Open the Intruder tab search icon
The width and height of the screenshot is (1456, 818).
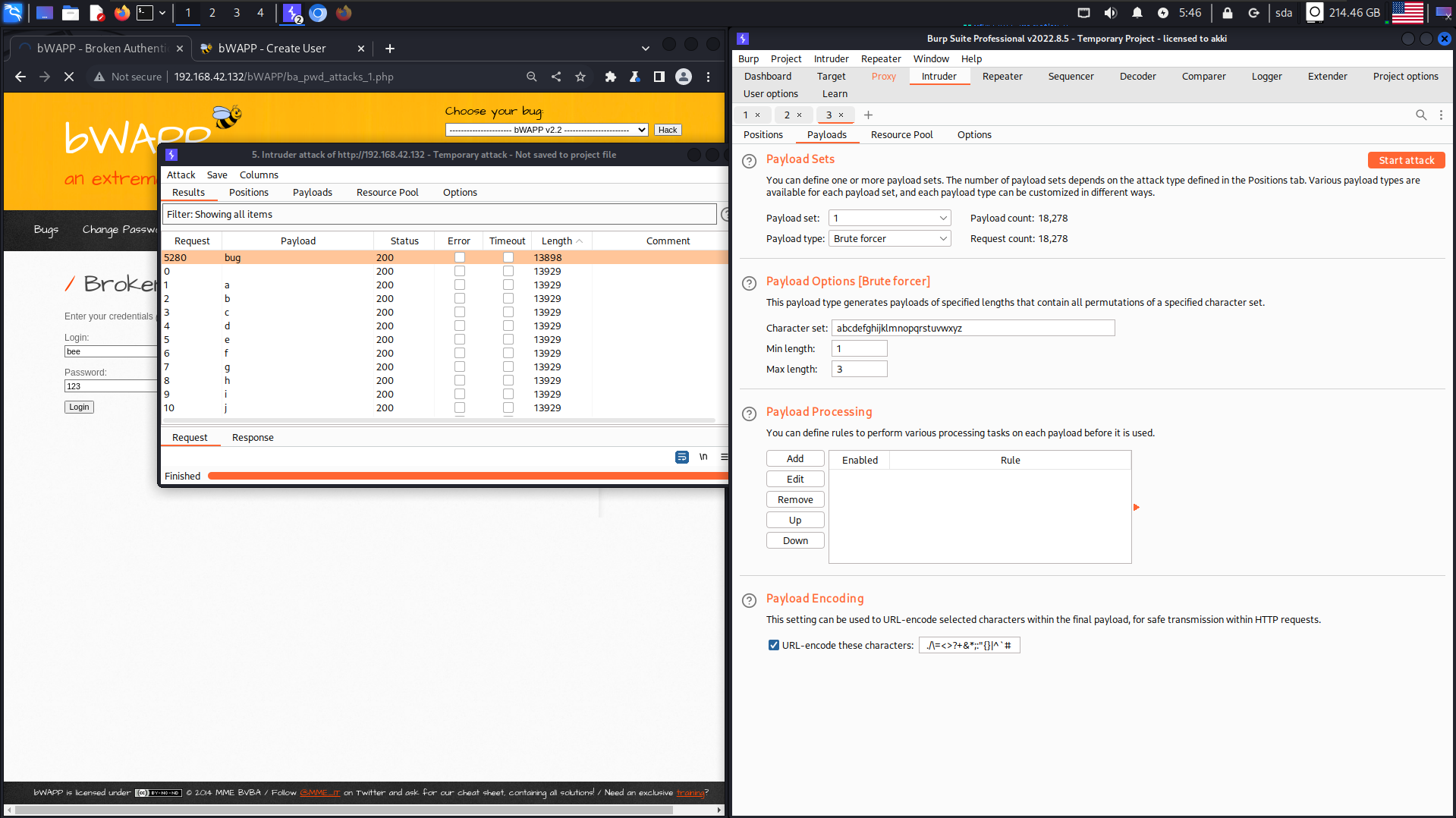point(1420,115)
